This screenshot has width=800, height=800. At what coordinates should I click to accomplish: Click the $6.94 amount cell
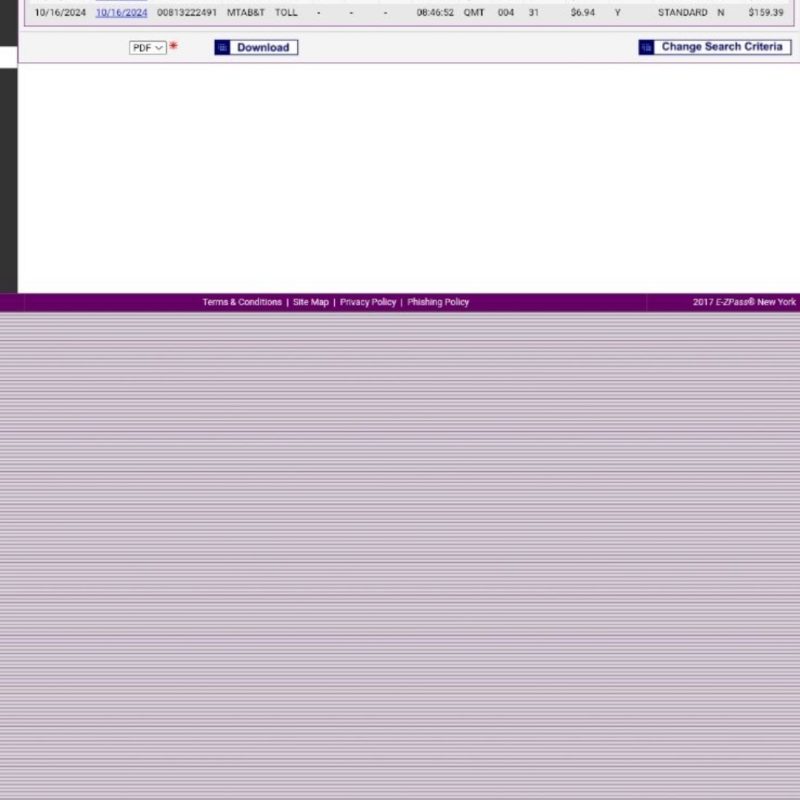(583, 12)
